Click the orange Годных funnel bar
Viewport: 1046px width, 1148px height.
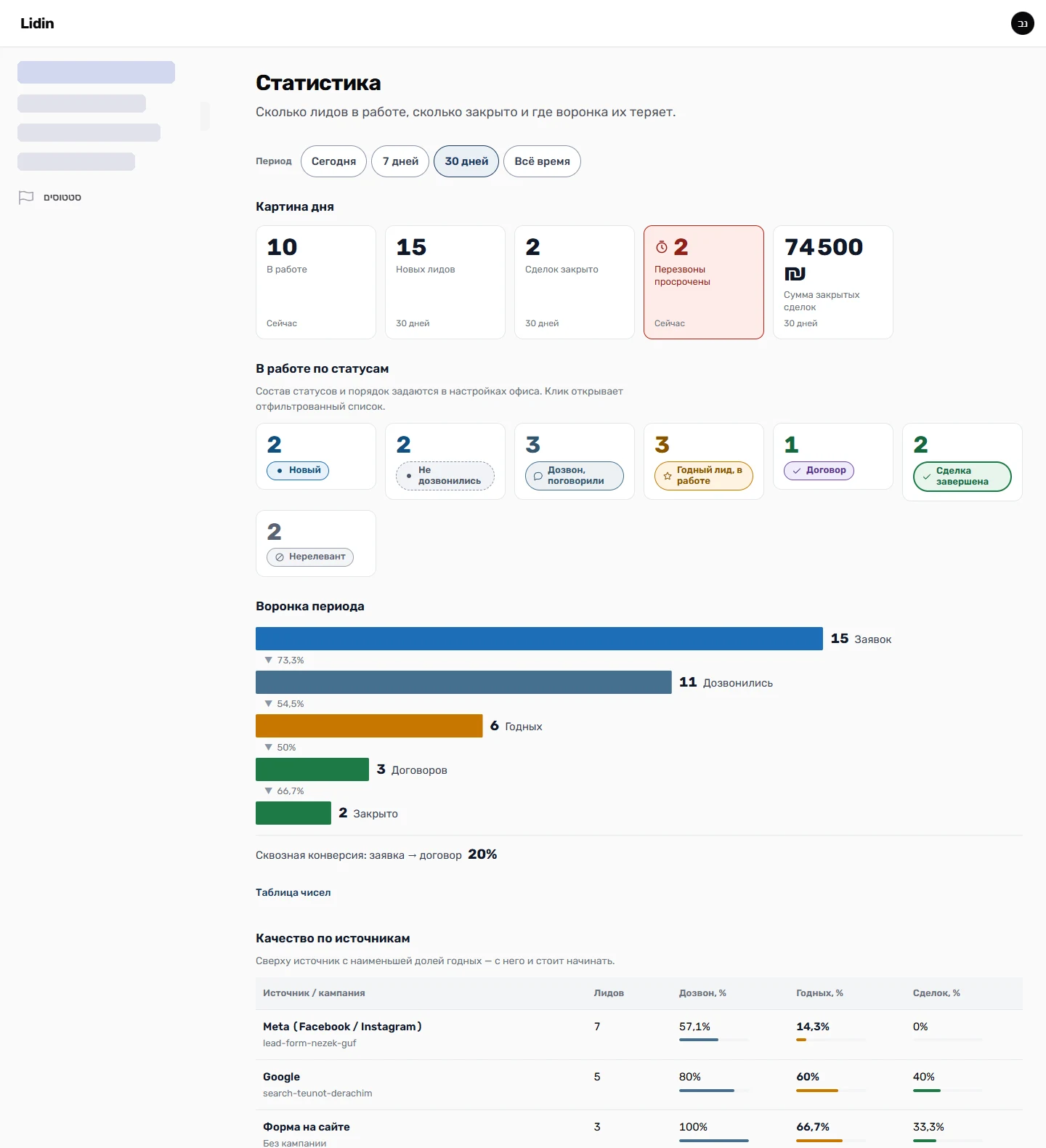pos(369,726)
